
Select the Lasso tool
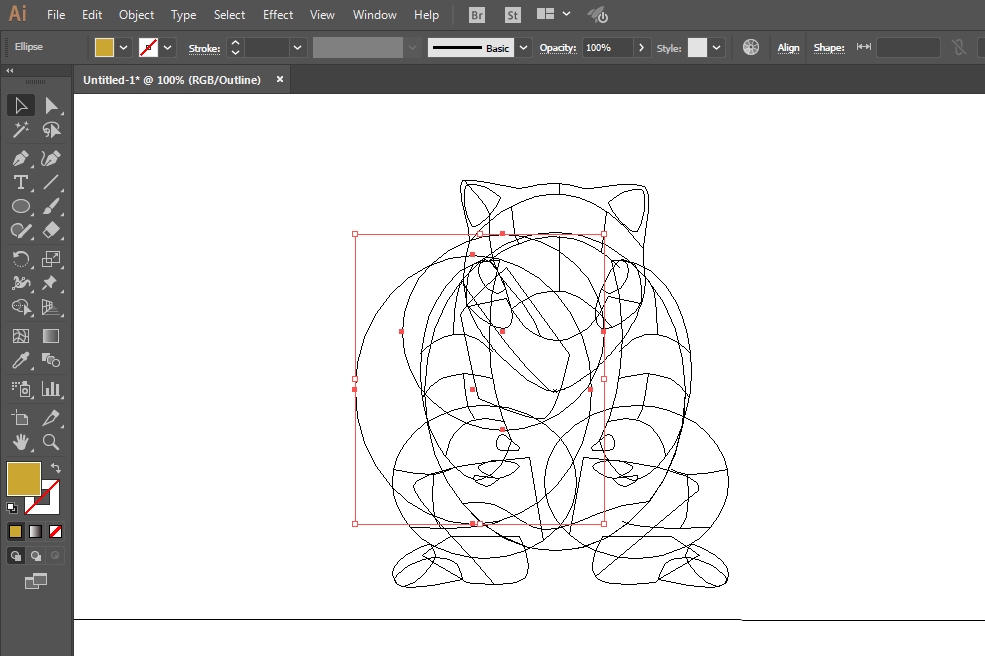coord(51,129)
